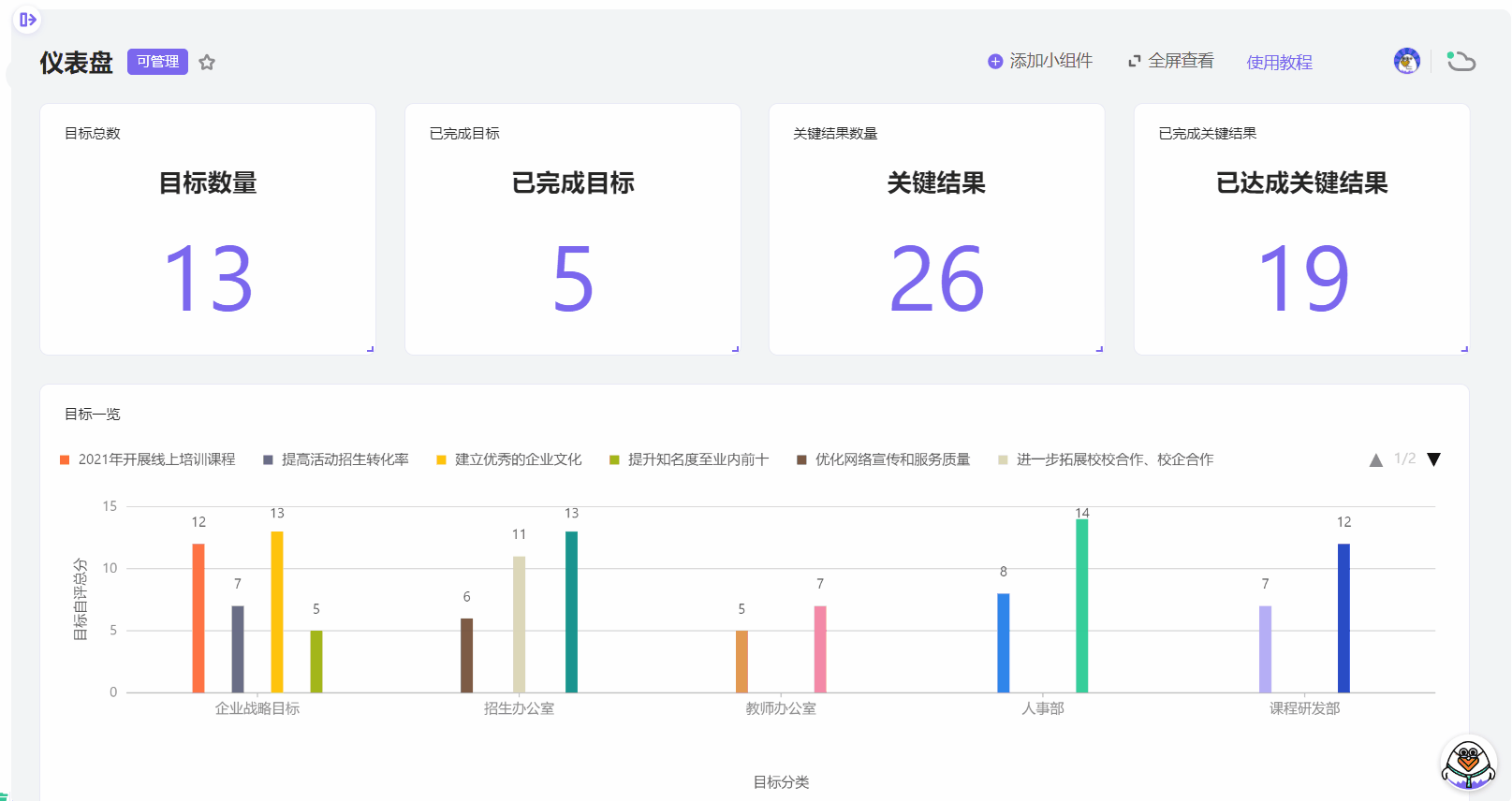1512x801 pixels.
Task: Select the 目标数量 widget card showing 13
Action: pyautogui.click(x=208, y=229)
